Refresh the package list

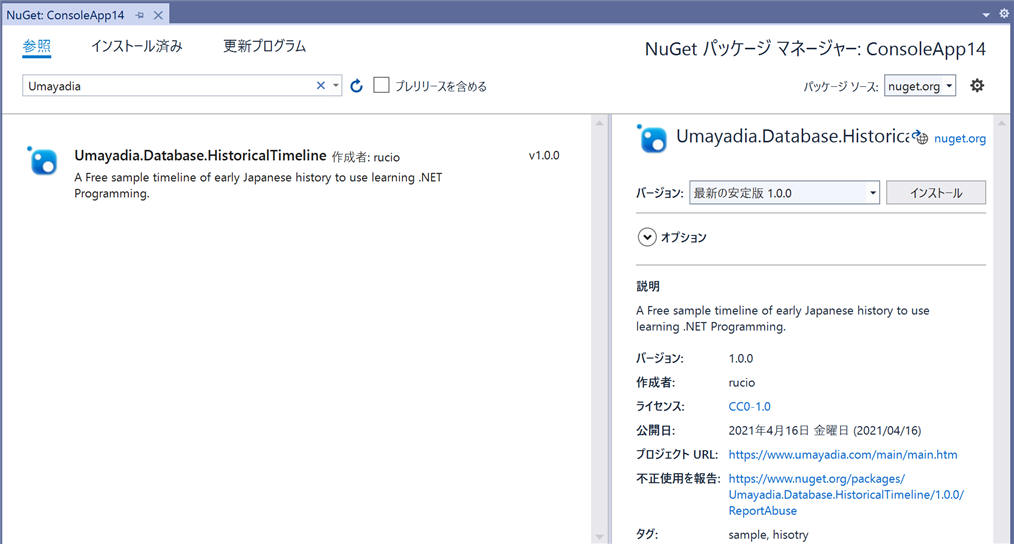[x=356, y=85]
